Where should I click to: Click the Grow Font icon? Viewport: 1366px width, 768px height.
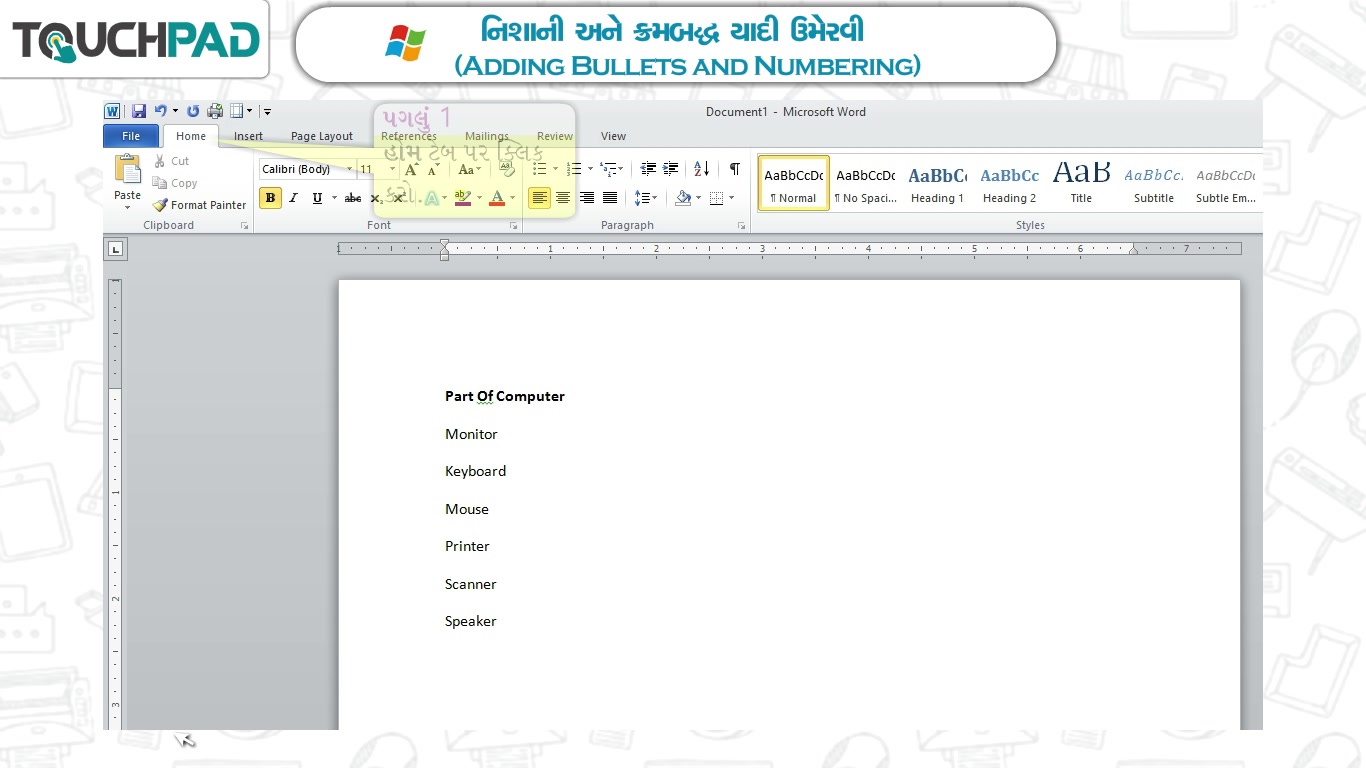click(x=410, y=170)
